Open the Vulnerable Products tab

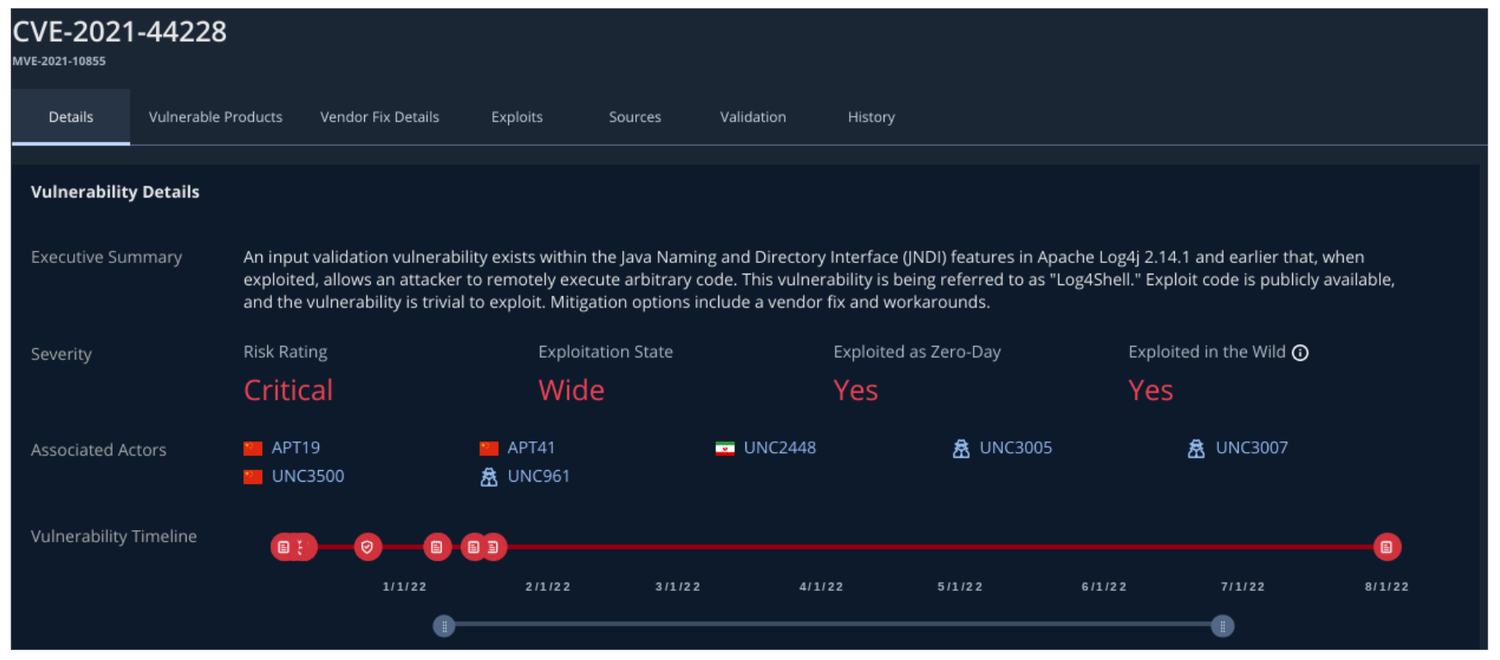click(x=215, y=117)
